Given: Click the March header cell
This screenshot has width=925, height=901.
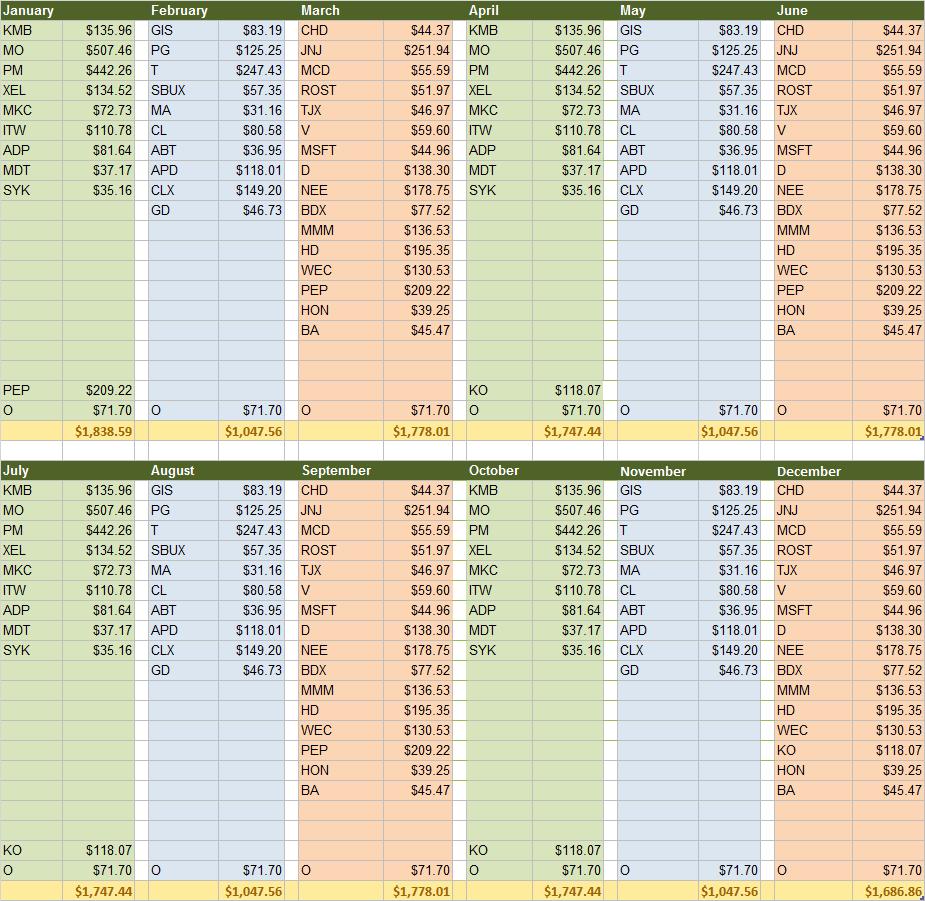Looking at the screenshot, I should click(x=320, y=10).
